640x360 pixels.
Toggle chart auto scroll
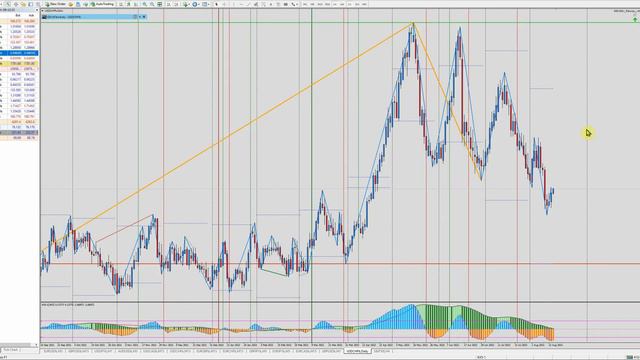169,4
